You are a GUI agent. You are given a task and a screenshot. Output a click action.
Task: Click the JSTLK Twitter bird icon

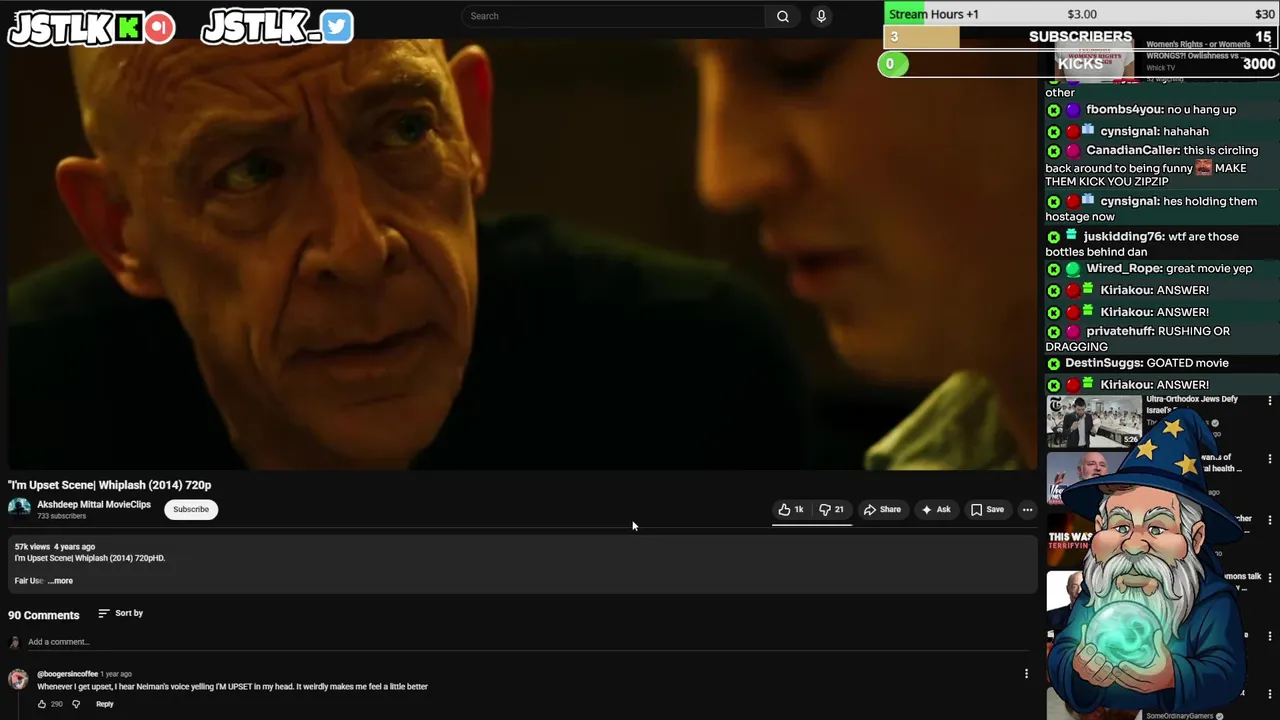pyautogui.click(x=337, y=27)
